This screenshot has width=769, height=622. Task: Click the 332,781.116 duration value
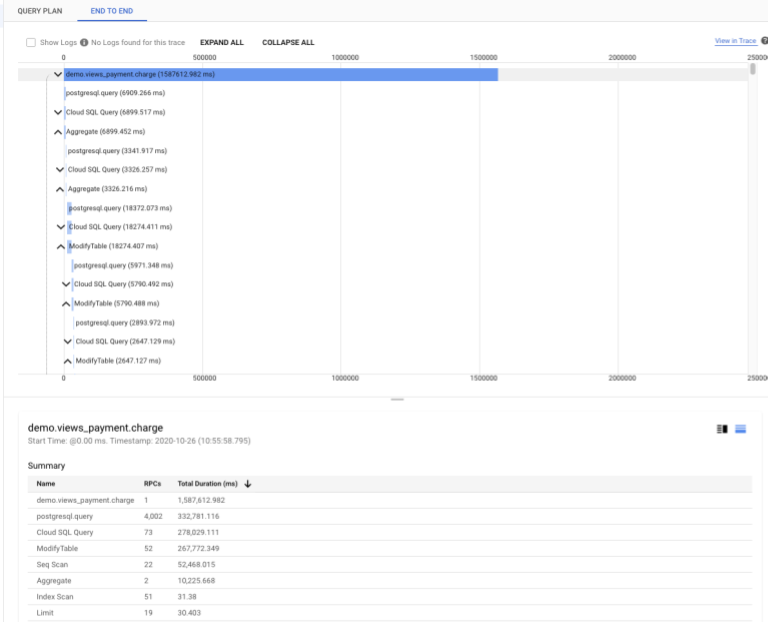point(198,517)
